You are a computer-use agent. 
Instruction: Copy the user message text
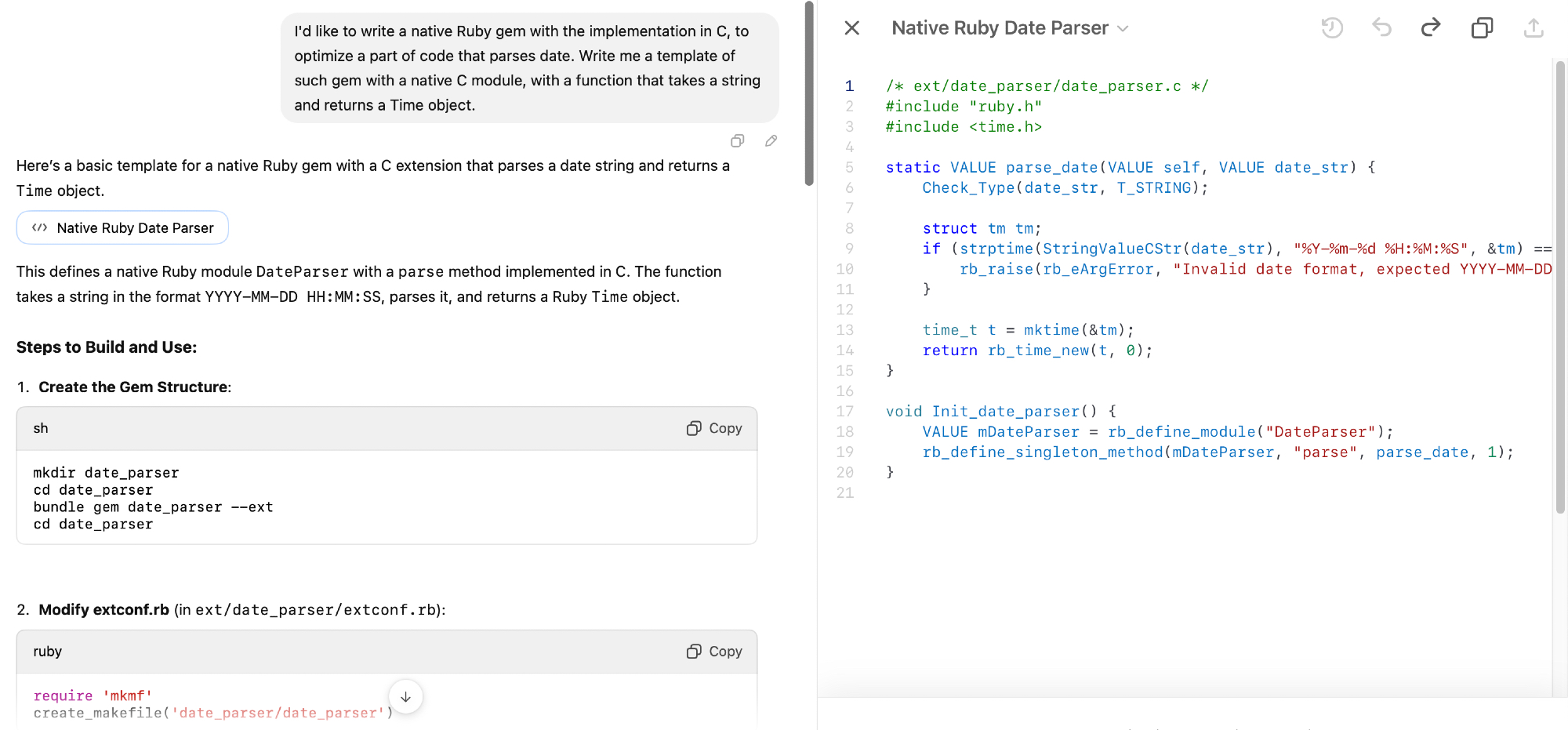point(737,141)
